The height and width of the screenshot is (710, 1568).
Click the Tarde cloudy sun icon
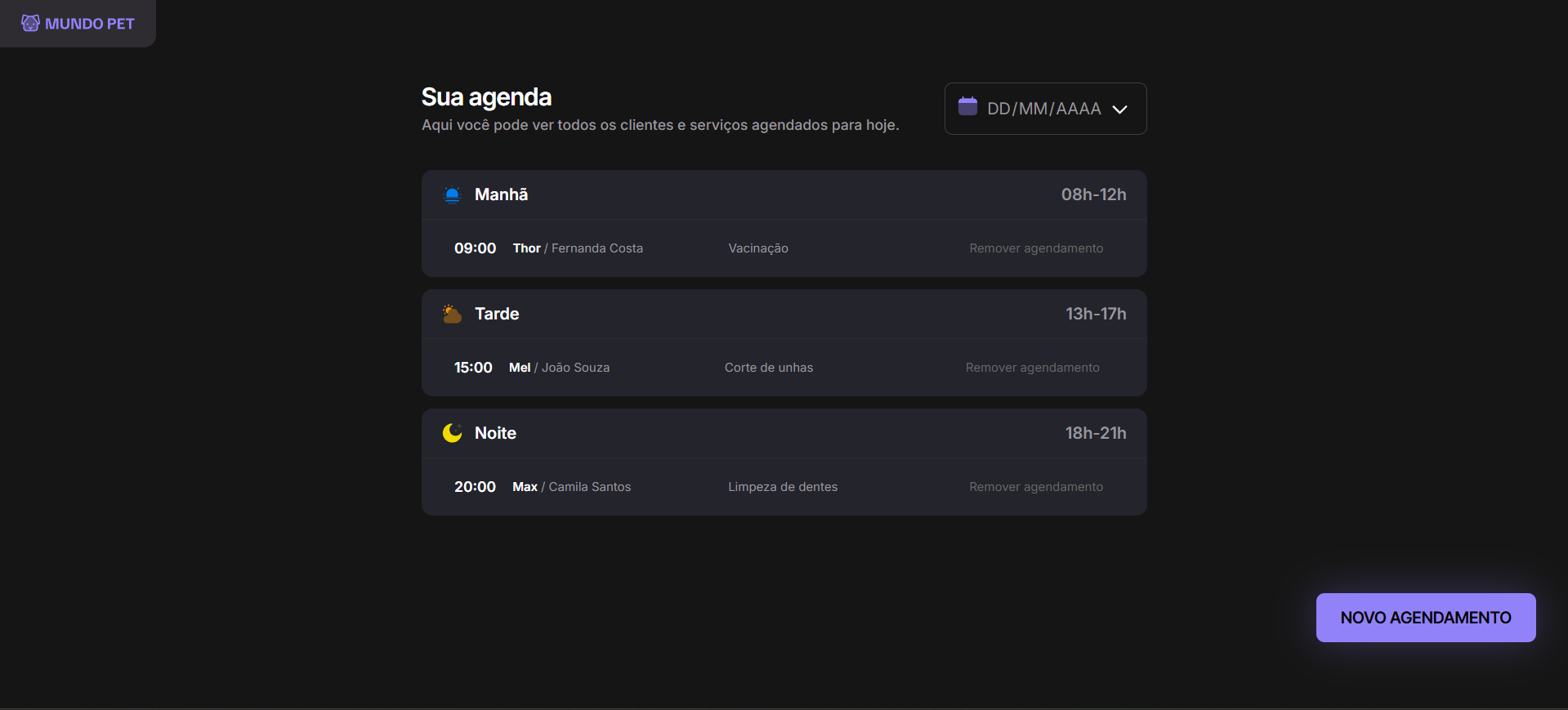[x=452, y=314]
